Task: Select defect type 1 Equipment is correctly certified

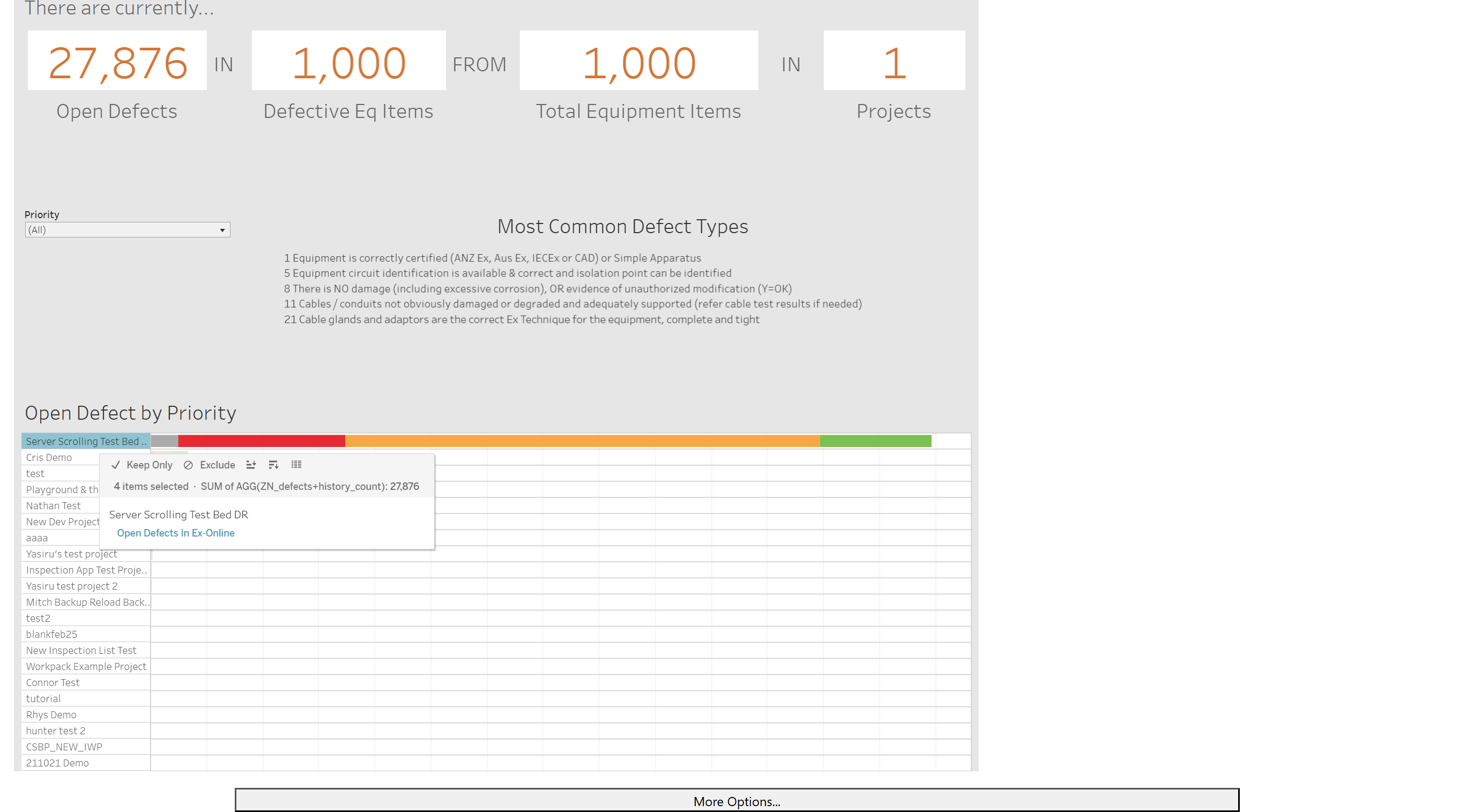Action: point(492,257)
